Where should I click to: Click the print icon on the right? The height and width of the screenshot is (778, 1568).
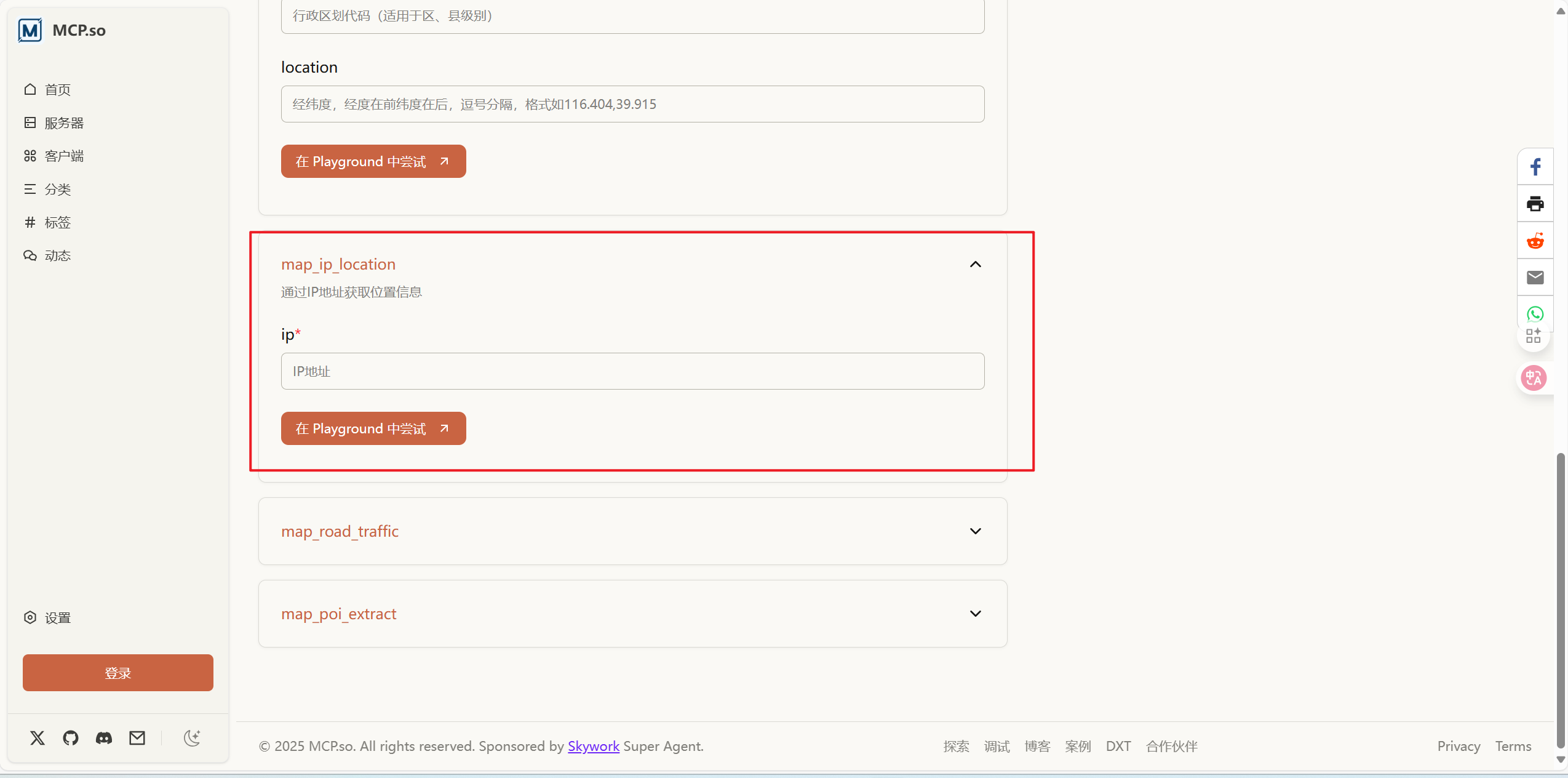[x=1535, y=204]
